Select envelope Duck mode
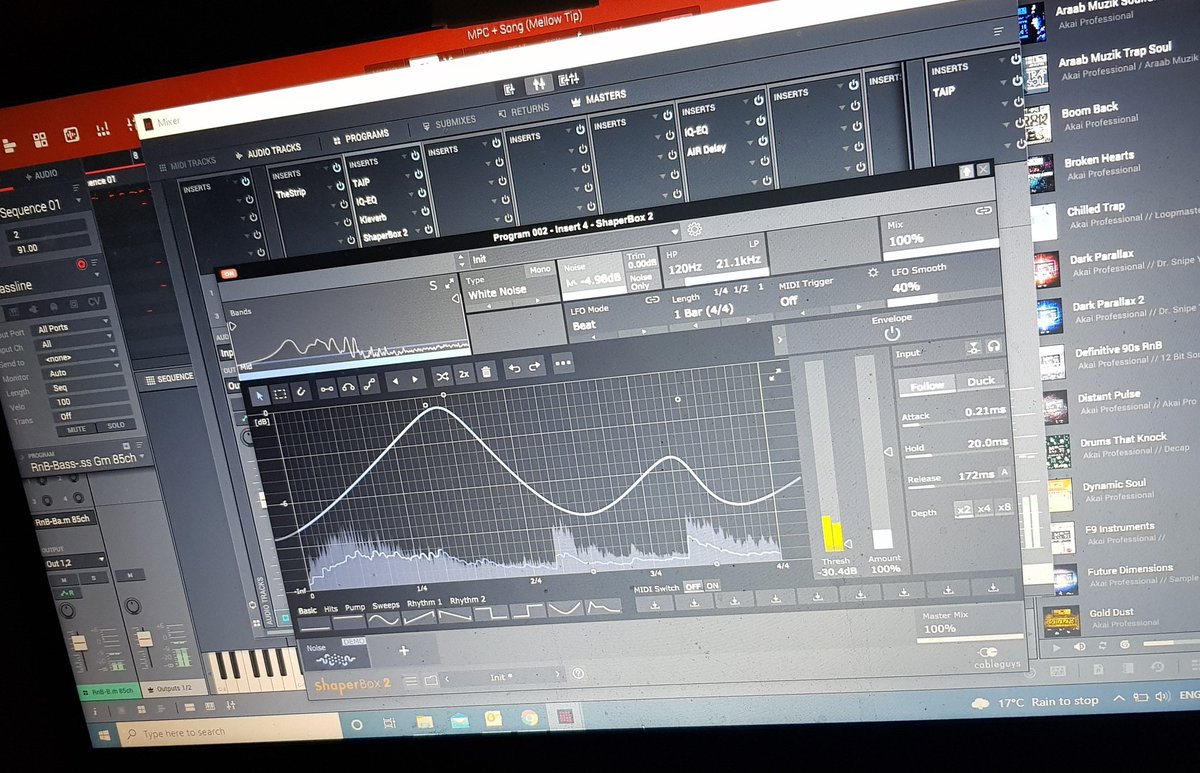Screen dimensions: 1200x773 [980, 381]
